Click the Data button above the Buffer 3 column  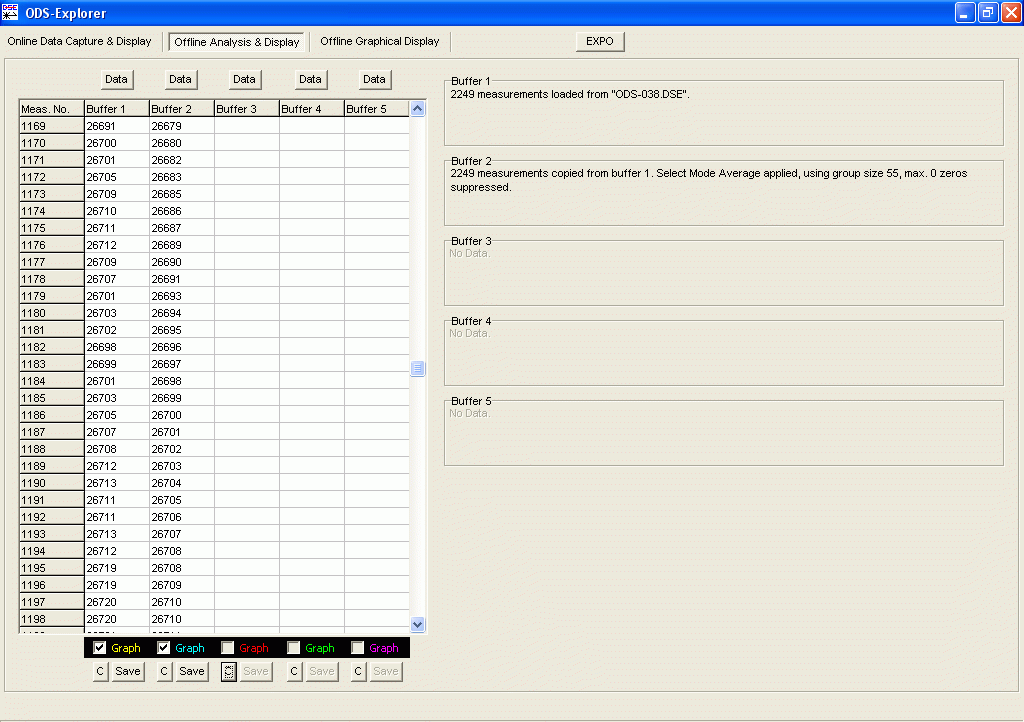click(244, 79)
